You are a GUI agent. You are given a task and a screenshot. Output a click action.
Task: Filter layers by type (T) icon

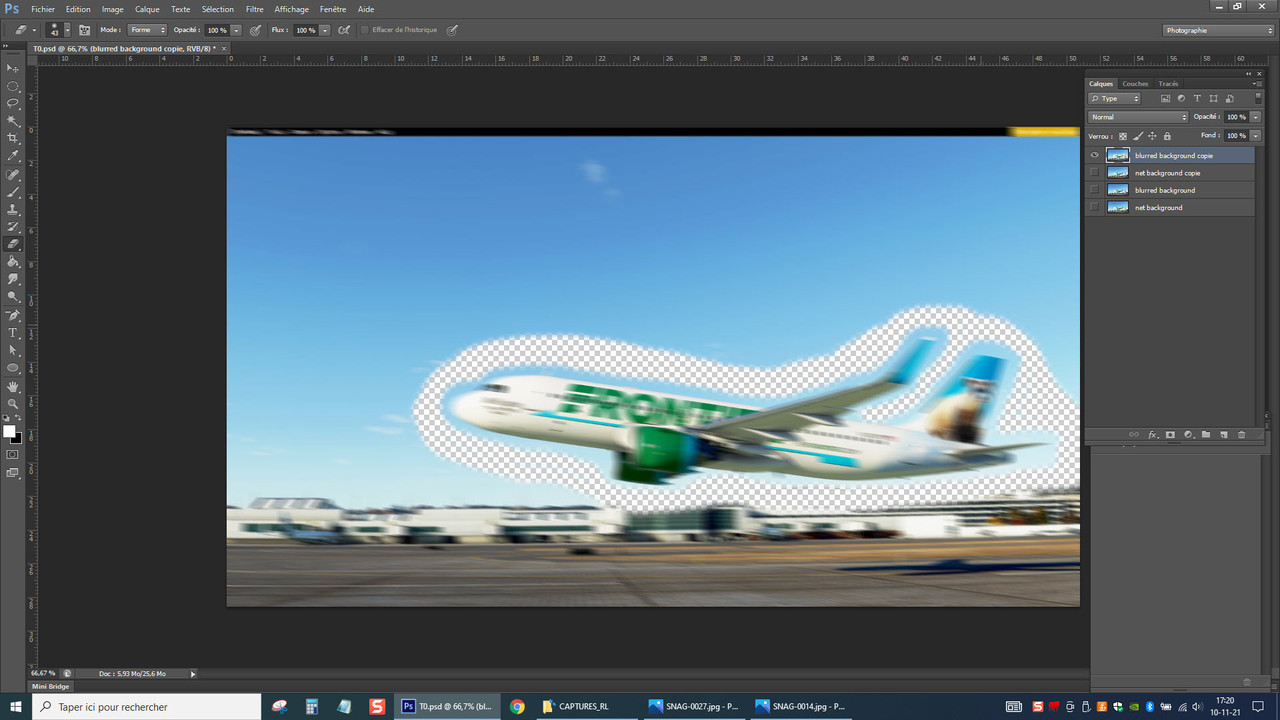pos(1197,99)
